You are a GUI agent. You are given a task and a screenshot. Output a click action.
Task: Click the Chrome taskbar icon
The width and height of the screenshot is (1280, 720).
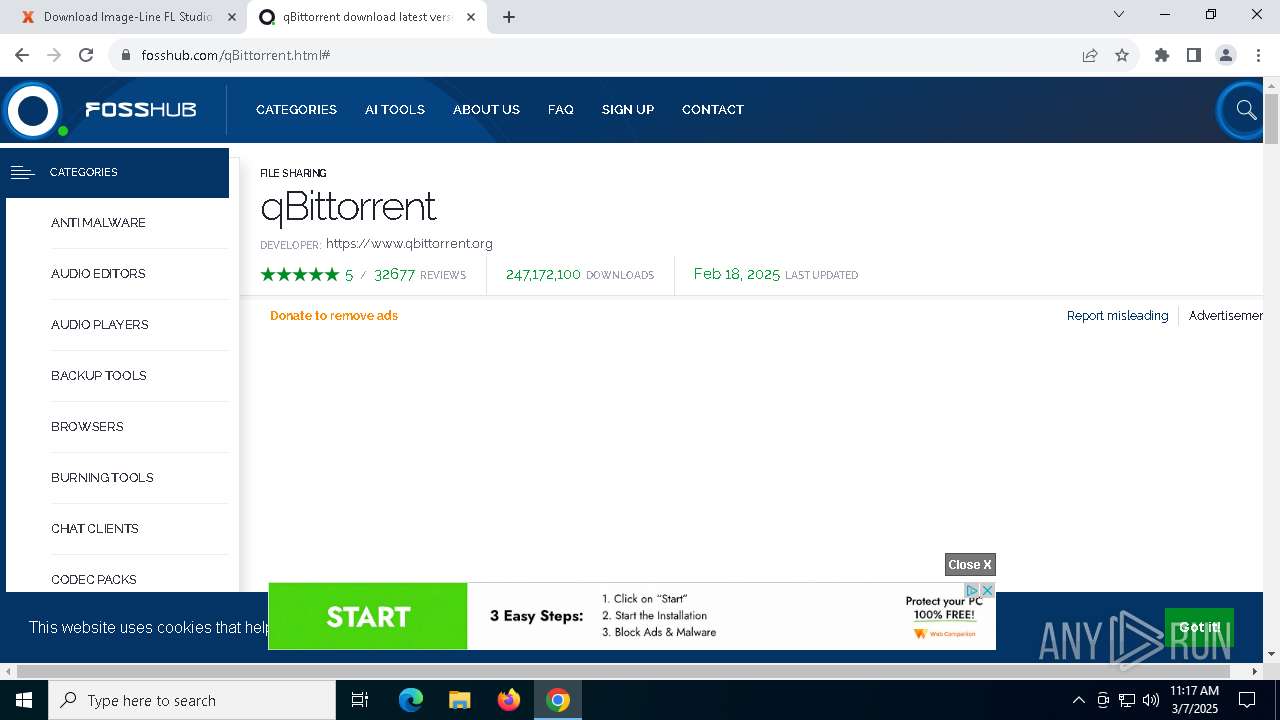(x=558, y=700)
